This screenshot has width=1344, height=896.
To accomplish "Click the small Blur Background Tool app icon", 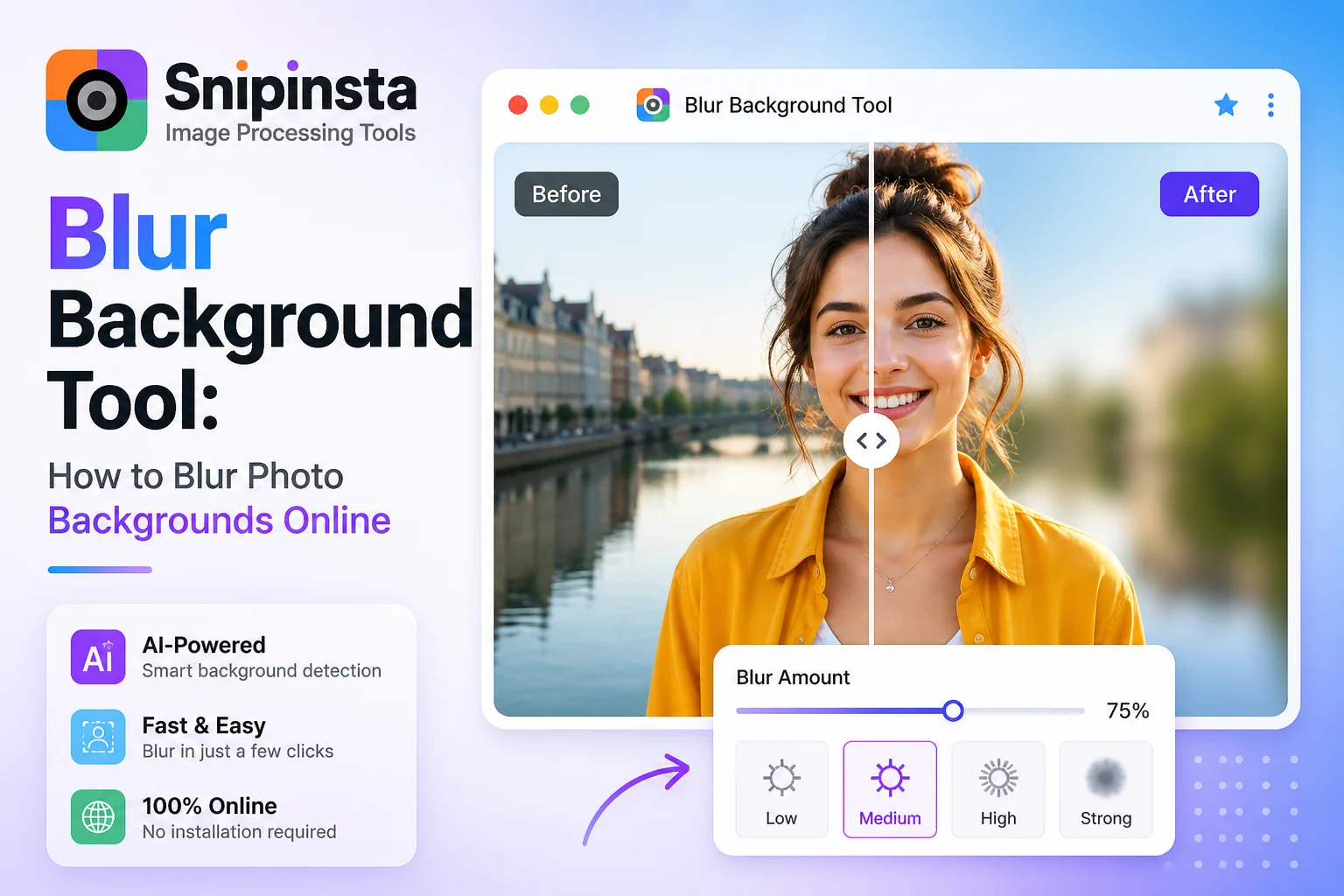I will pyautogui.click(x=653, y=105).
